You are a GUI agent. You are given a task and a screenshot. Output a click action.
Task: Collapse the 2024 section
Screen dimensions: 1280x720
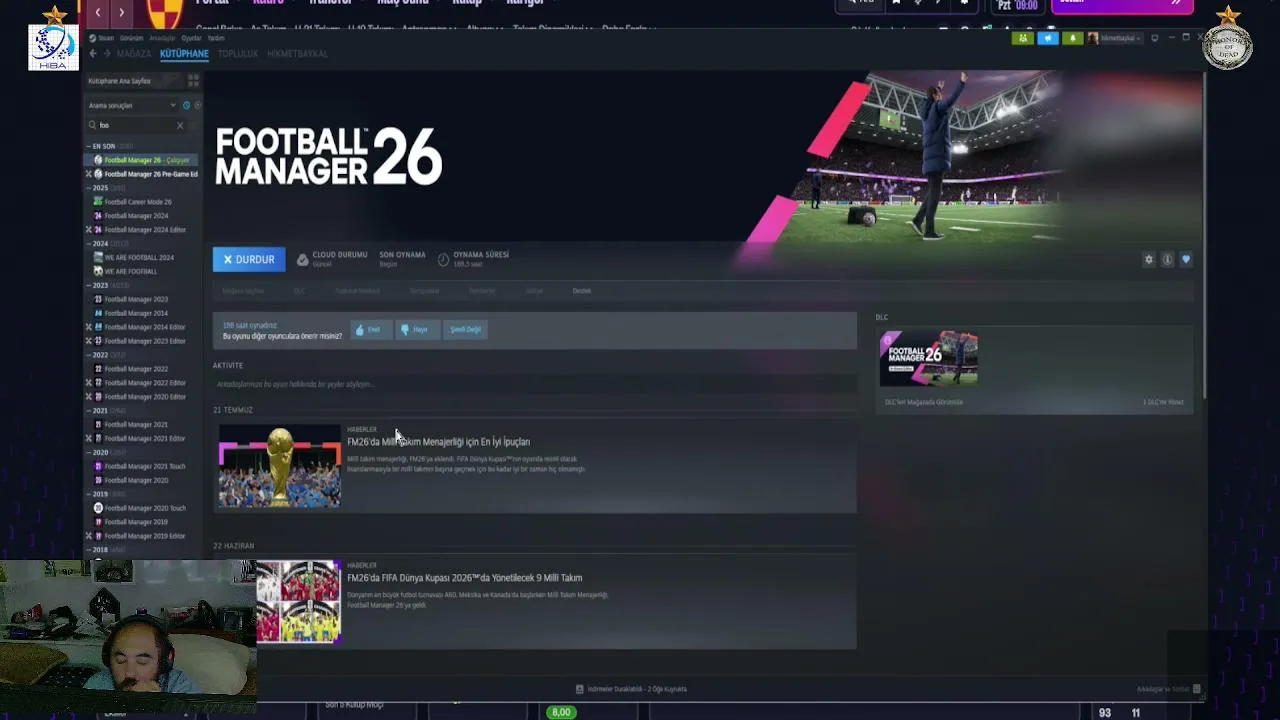tap(88, 244)
